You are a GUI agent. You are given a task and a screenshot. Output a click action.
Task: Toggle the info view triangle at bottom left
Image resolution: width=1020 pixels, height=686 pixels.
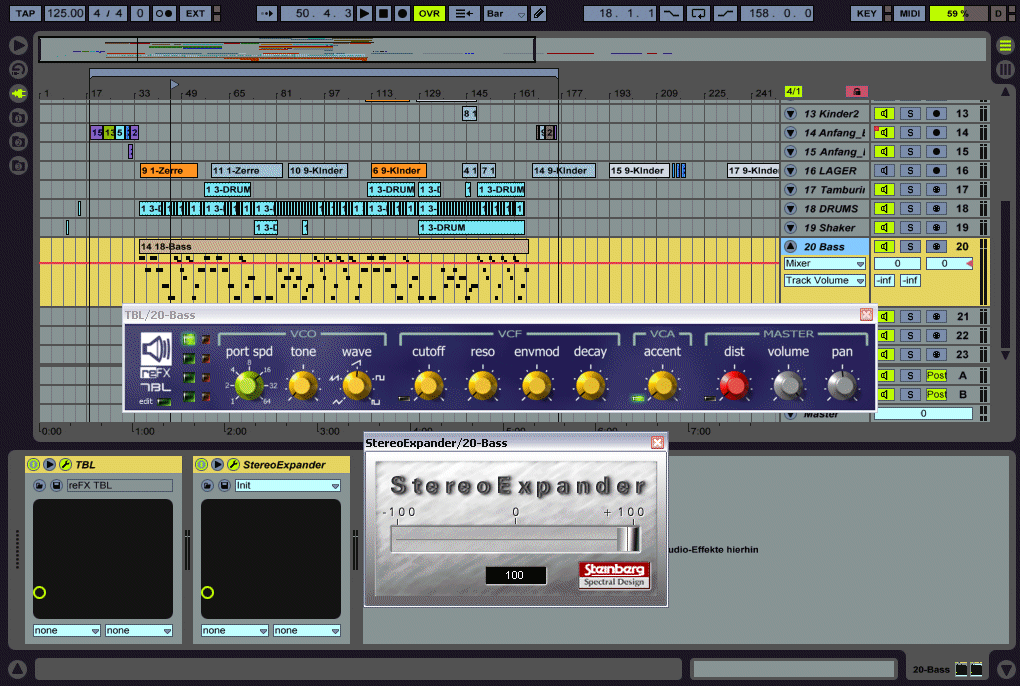(x=18, y=668)
